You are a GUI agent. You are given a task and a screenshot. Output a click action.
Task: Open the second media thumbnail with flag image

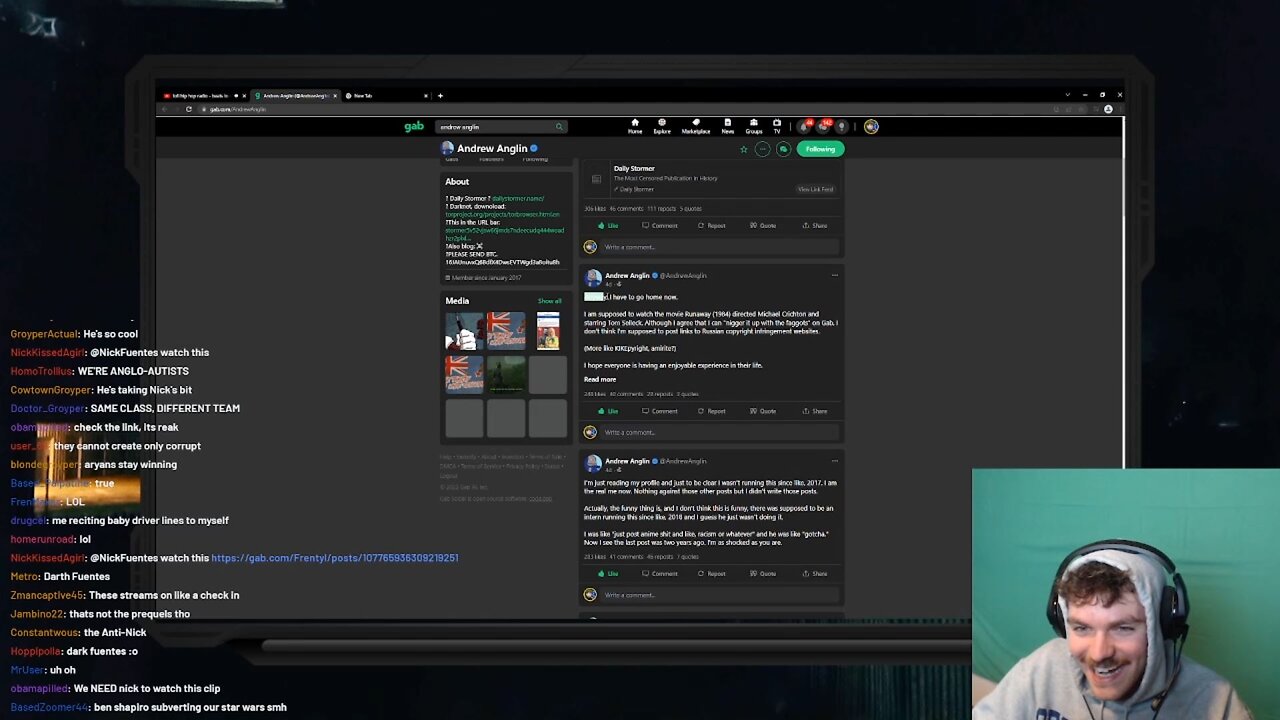point(505,331)
